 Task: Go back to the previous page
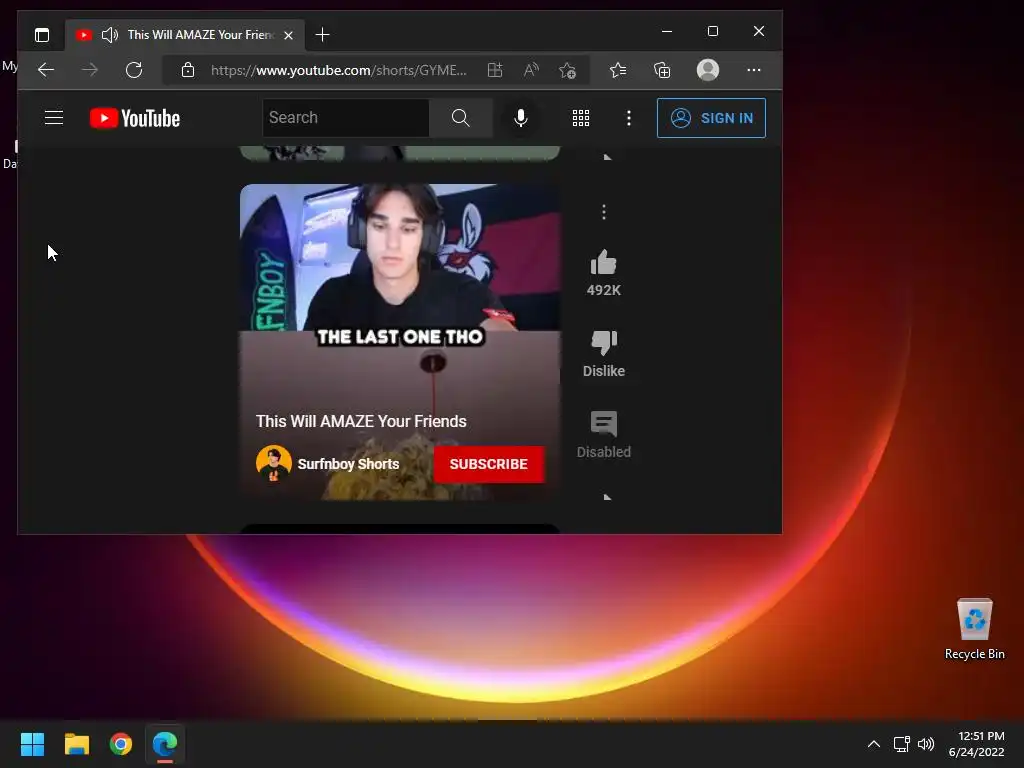[46, 70]
